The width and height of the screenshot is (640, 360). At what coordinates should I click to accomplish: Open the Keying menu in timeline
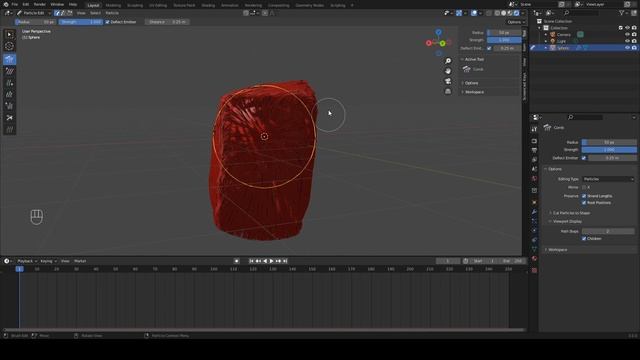pyautogui.click(x=48, y=261)
